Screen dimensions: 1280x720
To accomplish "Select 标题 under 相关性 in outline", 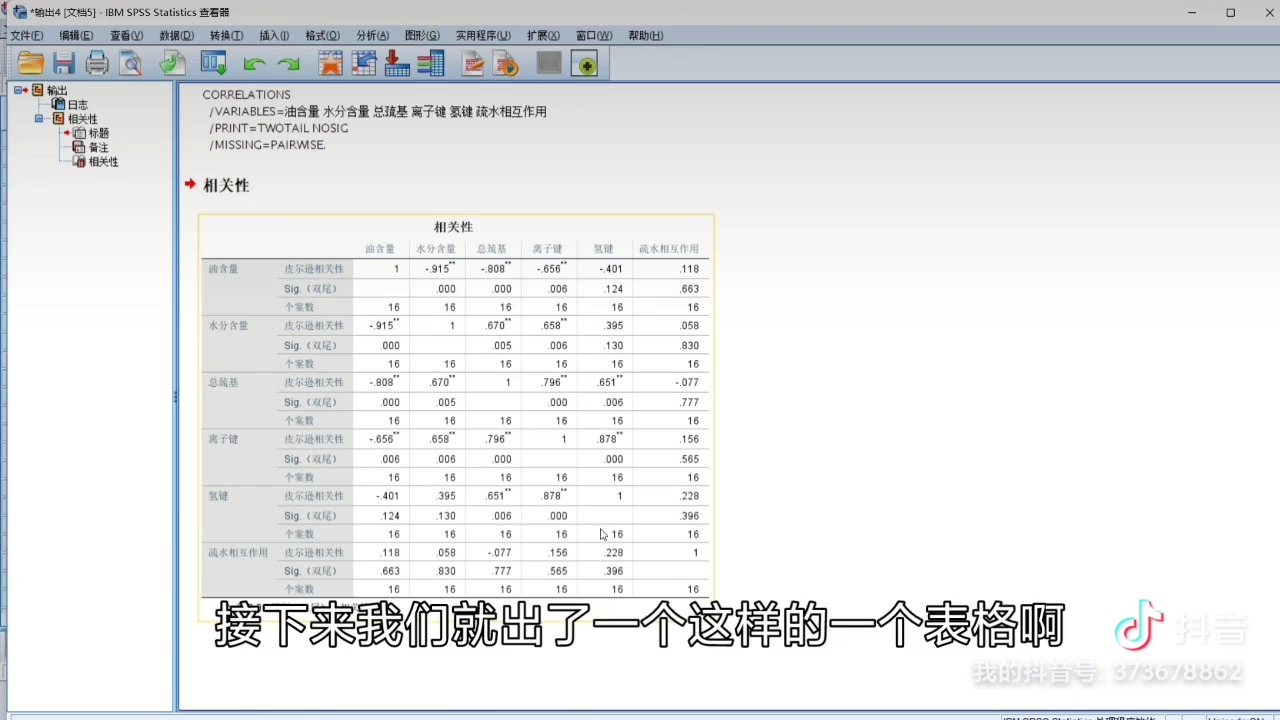I will (x=99, y=132).
